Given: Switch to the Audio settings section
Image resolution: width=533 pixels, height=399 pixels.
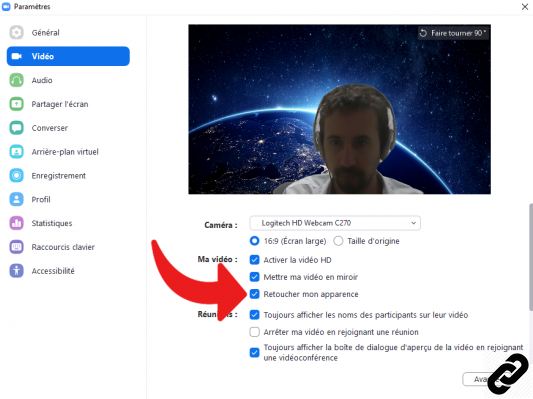Looking at the screenshot, I should pos(68,80).
